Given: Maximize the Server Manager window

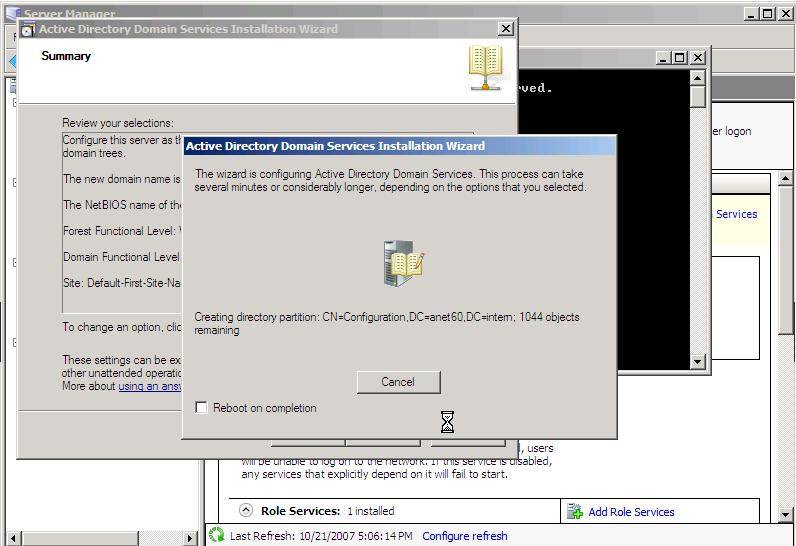Looking at the screenshot, I should [x=768, y=14].
